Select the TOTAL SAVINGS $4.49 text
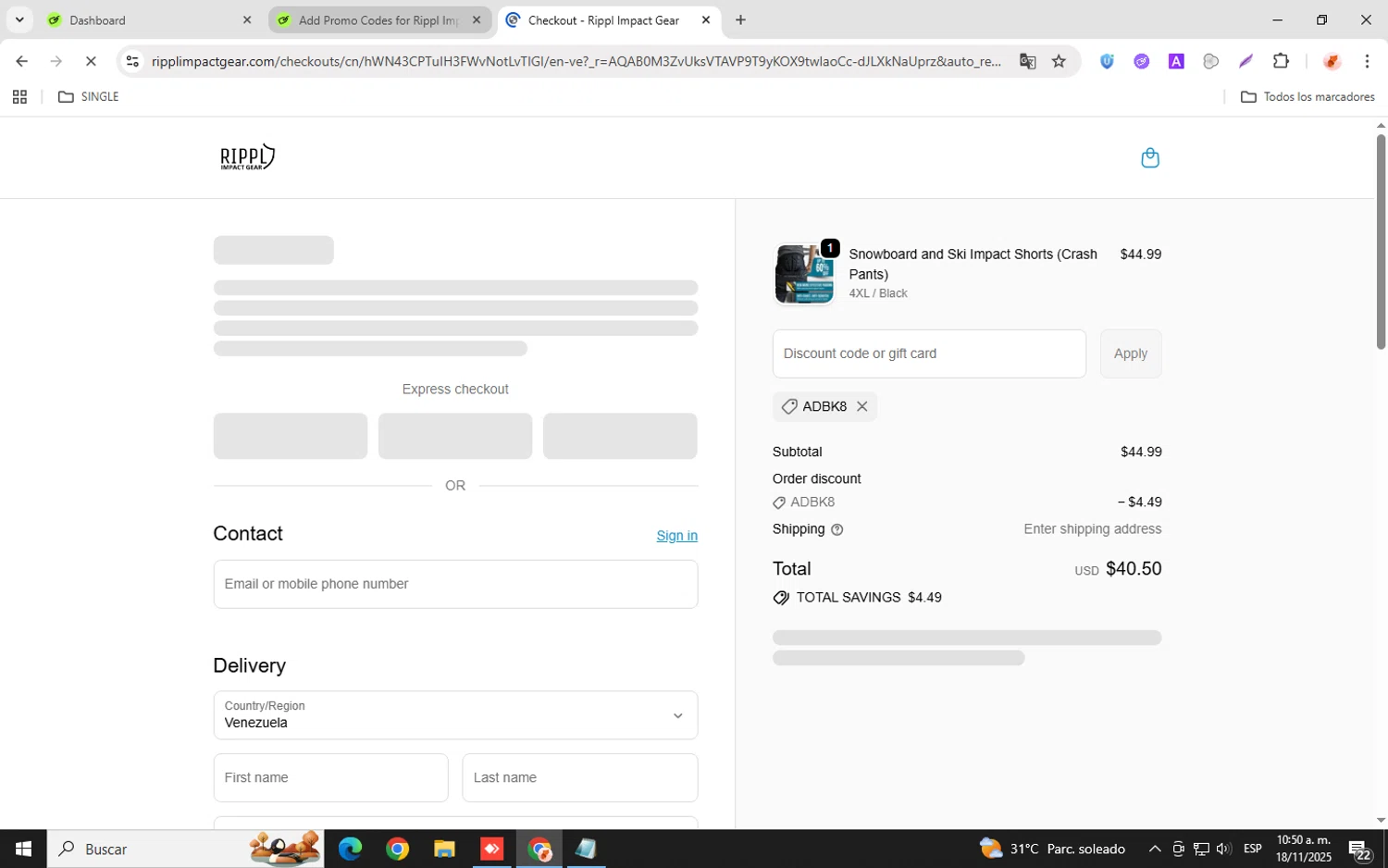This screenshot has width=1388, height=868. tap(869, 598)
